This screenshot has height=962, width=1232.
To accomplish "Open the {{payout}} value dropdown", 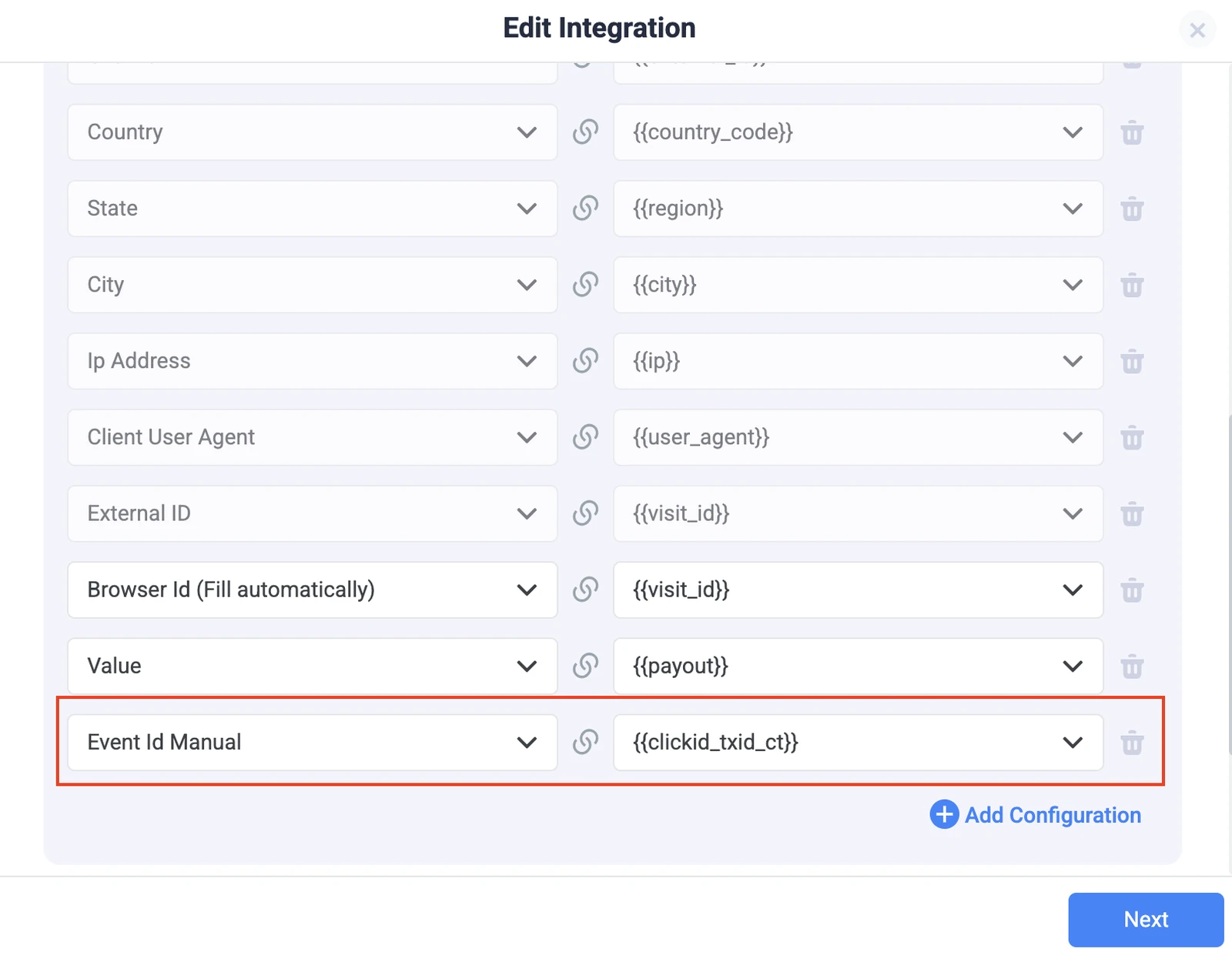I will tap(858, 666).
